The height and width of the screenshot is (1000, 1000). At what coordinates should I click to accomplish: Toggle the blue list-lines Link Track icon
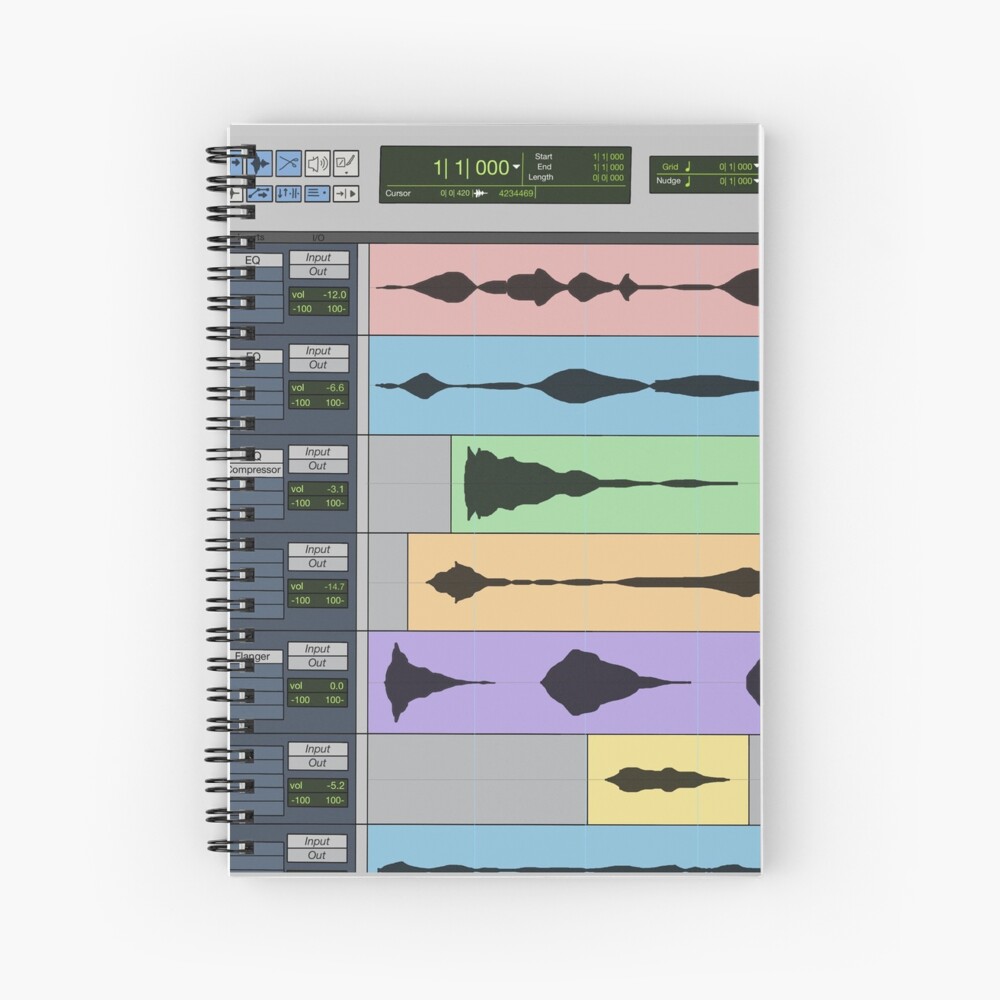point(317,193)
